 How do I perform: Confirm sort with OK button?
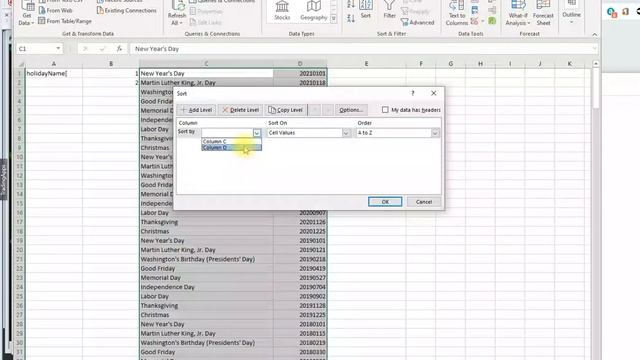click(385, 202)
